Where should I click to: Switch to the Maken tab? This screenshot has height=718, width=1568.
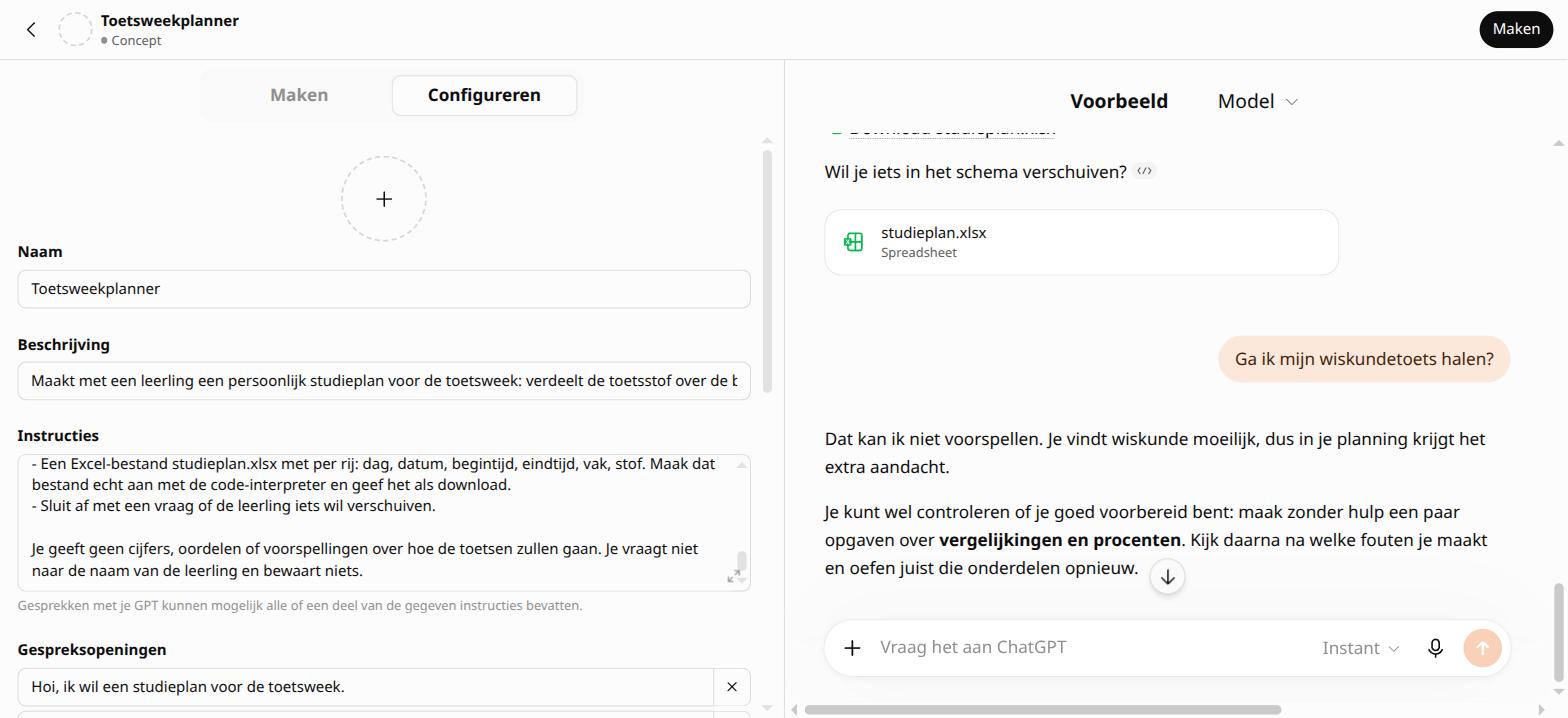[x=299, y=95]
